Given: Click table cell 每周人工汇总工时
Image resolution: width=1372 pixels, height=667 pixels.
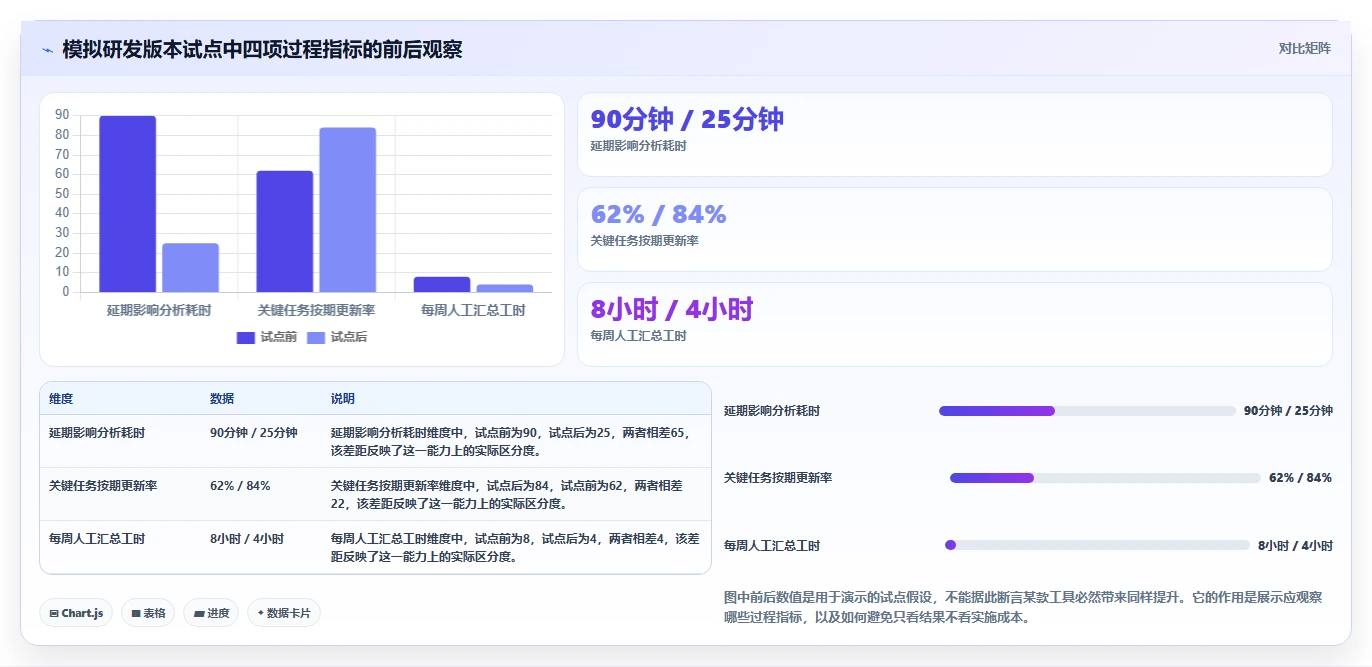Looking at the screenshot, I should click(97, 539).
